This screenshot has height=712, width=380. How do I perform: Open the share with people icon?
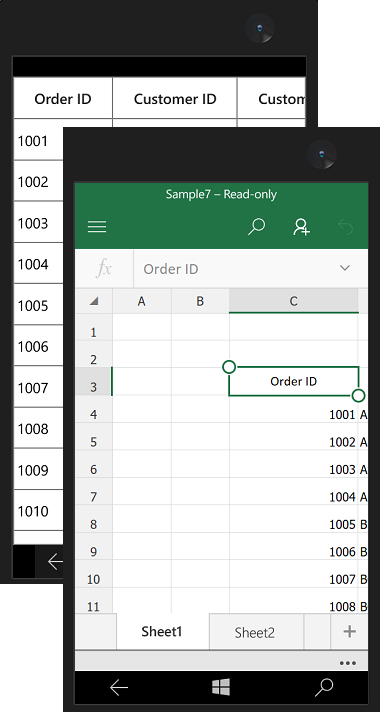[301, 227]
